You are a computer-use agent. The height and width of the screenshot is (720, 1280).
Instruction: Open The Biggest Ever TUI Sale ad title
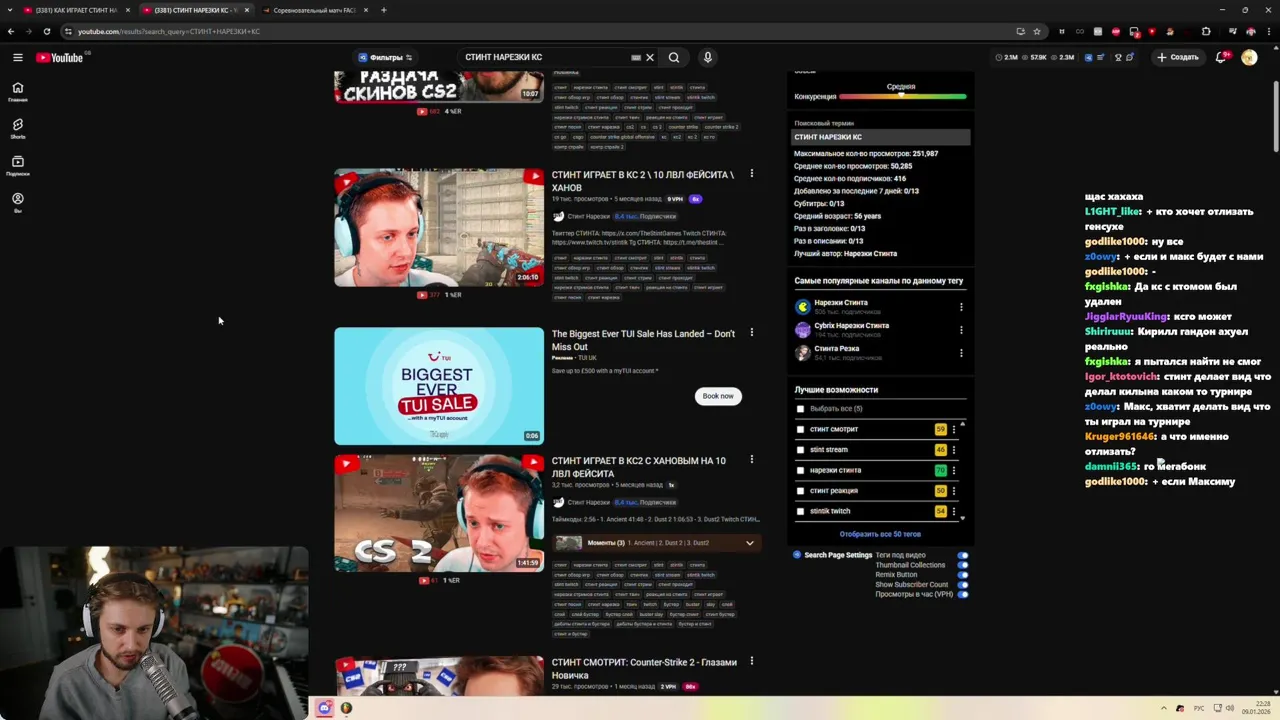(x=643, y=340)
